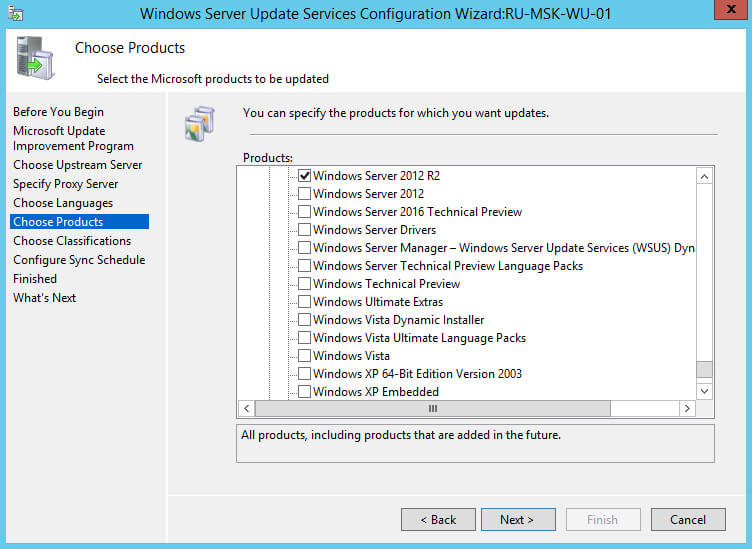Open the Specify Proxy Server step

pyautogui.click(x=66, y=184)
